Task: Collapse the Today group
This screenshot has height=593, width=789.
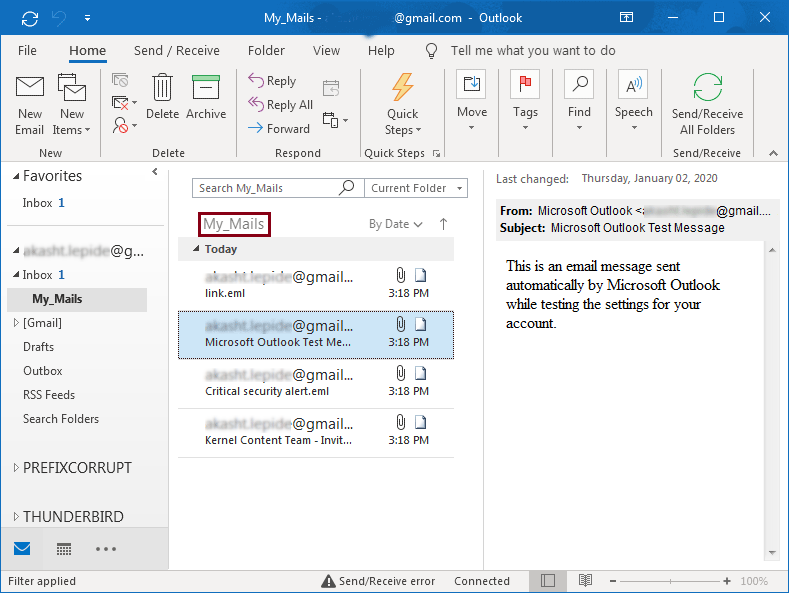Action: tap(196, 249)
